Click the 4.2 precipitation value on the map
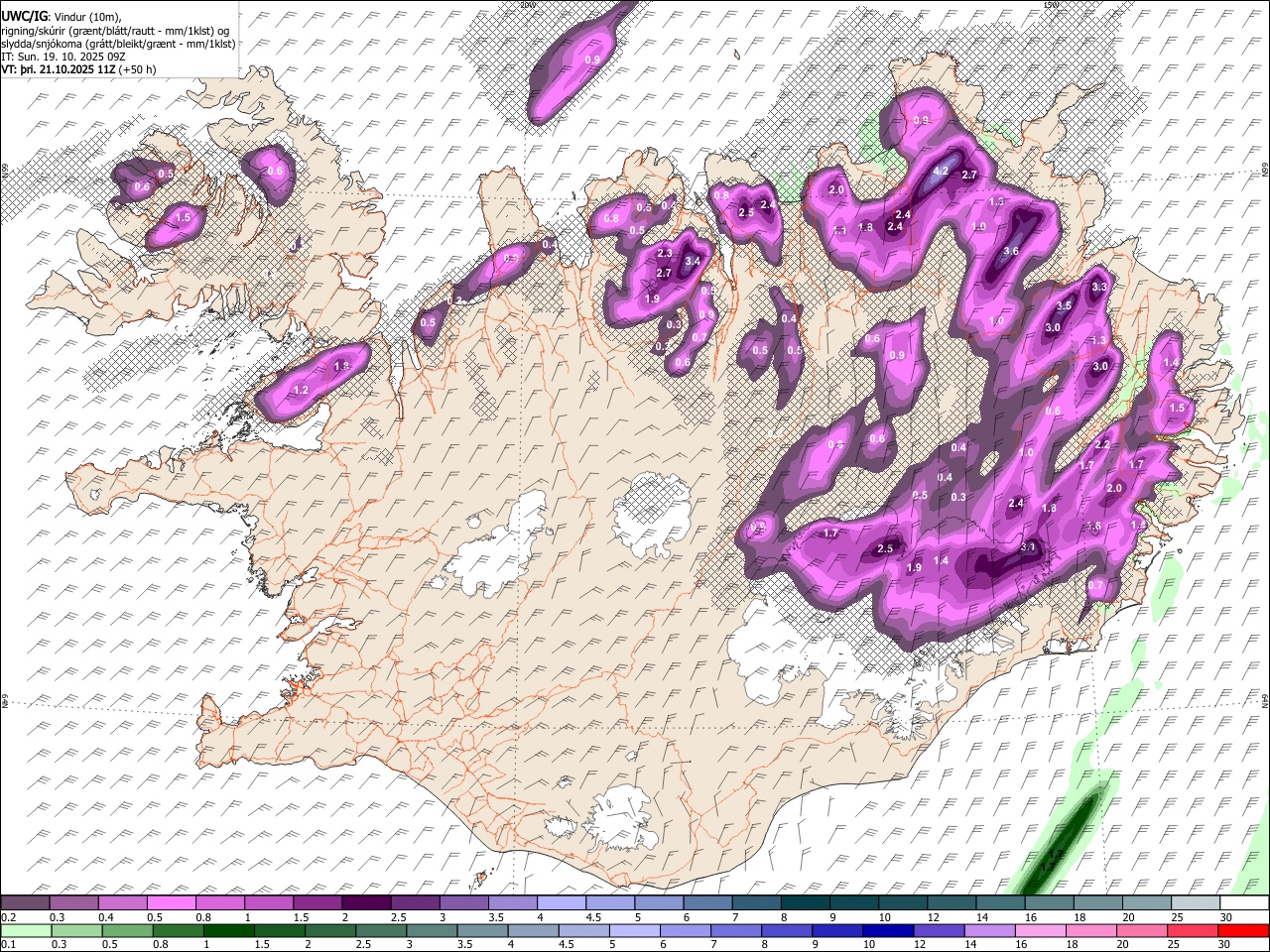Viewport: 1270px width, 952px height. [x=942, y=171]
